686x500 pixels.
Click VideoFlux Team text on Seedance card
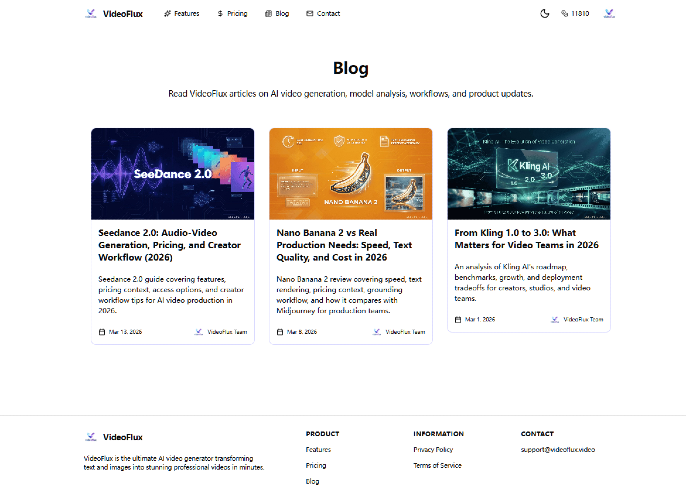(227, 332)
